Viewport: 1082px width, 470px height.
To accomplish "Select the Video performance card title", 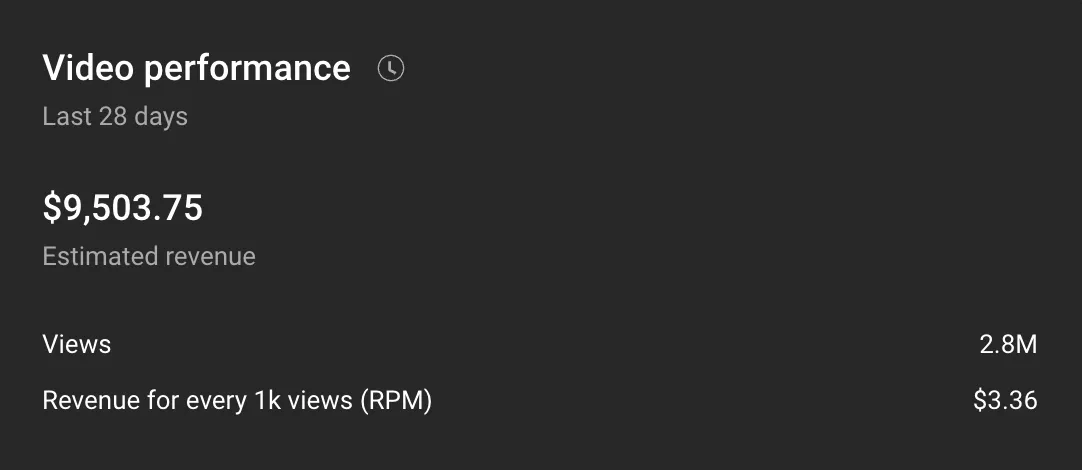I will (x=197, y=68).
